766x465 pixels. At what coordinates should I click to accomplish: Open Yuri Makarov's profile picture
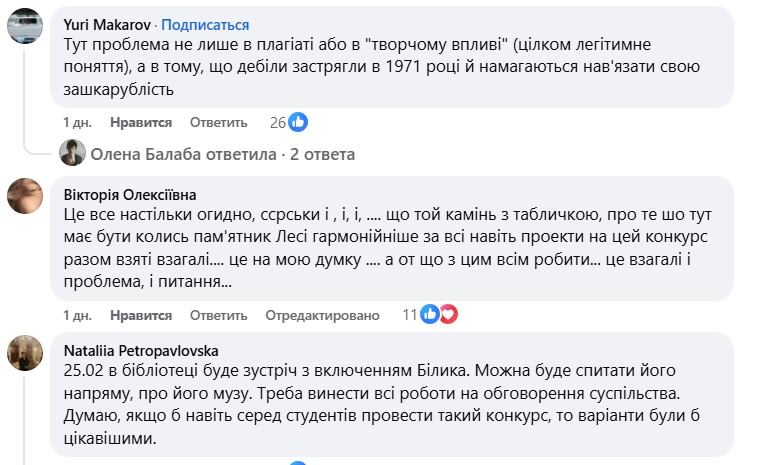pyautogui.click(x=24, y=26)
